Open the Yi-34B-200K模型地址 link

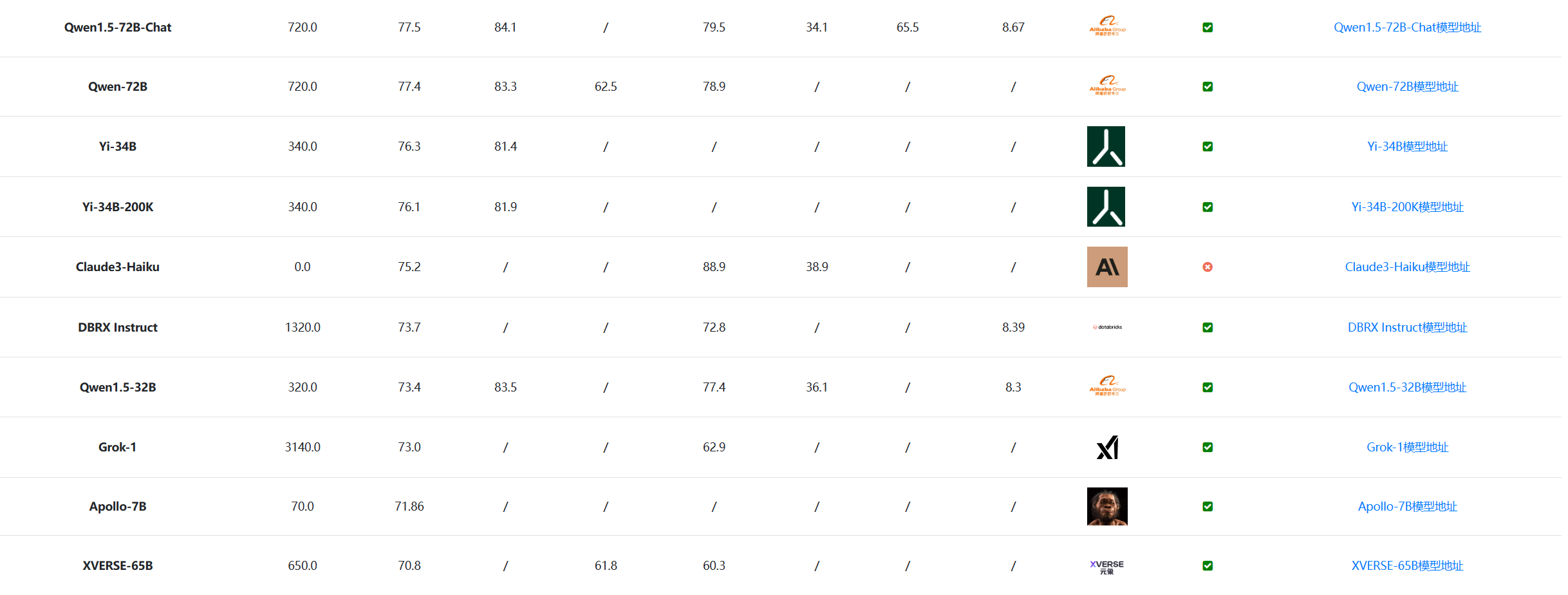click(x=1407, y=207)
